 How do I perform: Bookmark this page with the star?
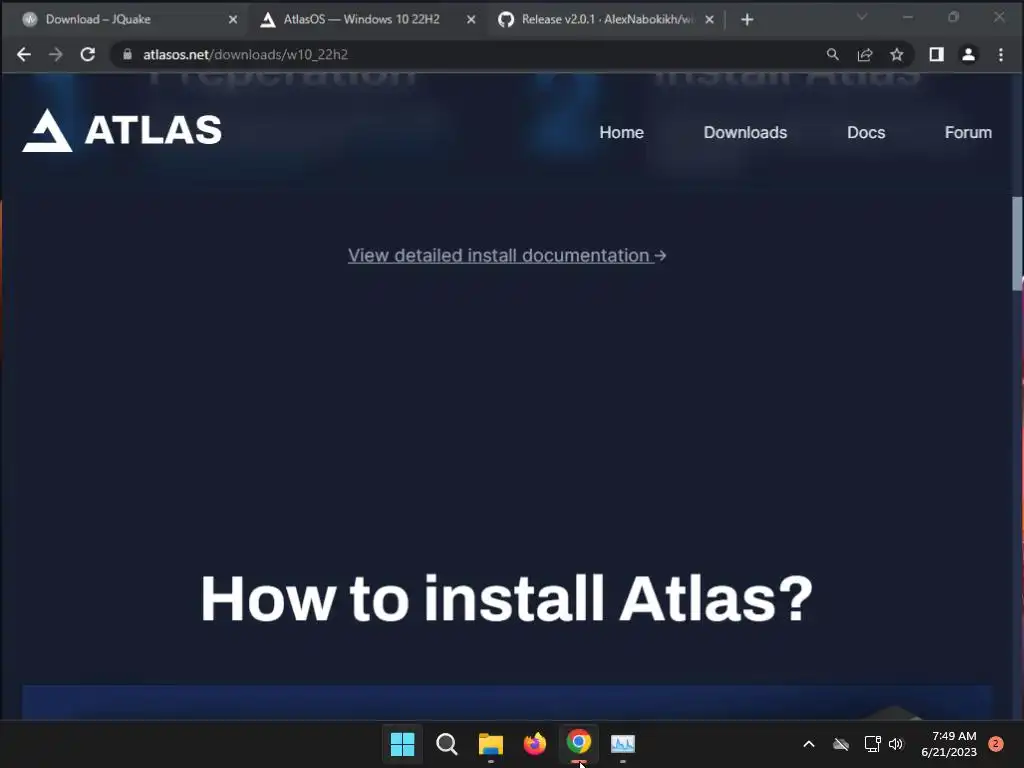coord(897,55)
